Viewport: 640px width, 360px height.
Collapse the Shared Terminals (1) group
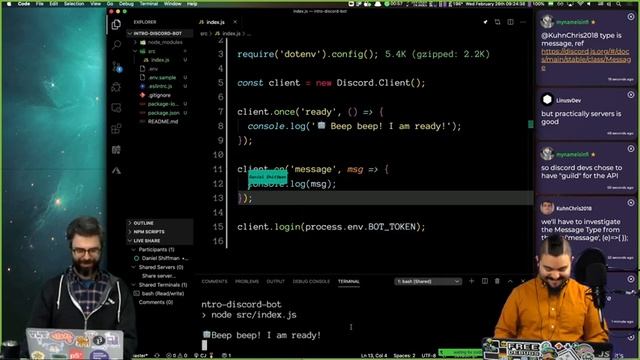pos(159,285)
